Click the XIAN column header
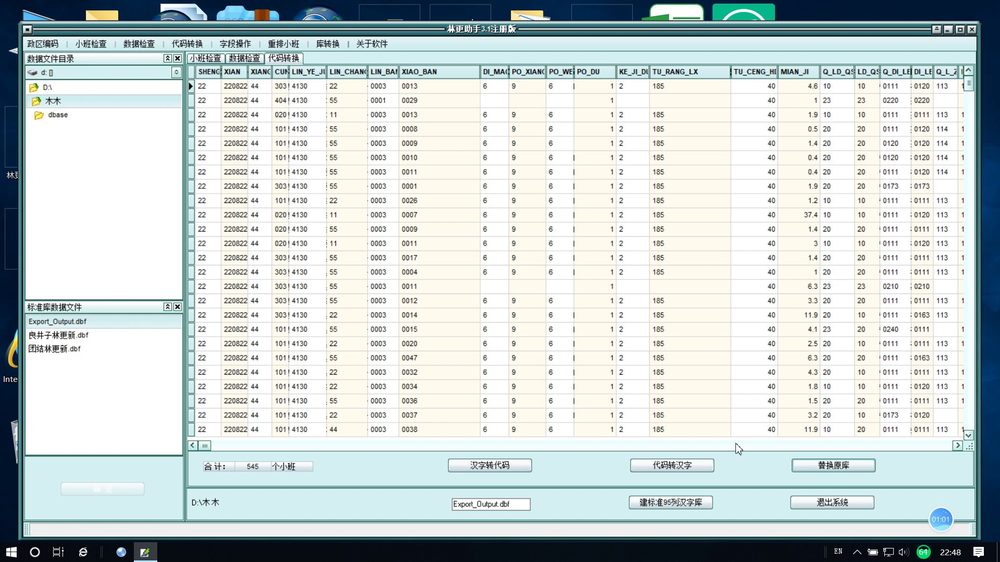1000x562 pixels. click(x=235, y=72)
